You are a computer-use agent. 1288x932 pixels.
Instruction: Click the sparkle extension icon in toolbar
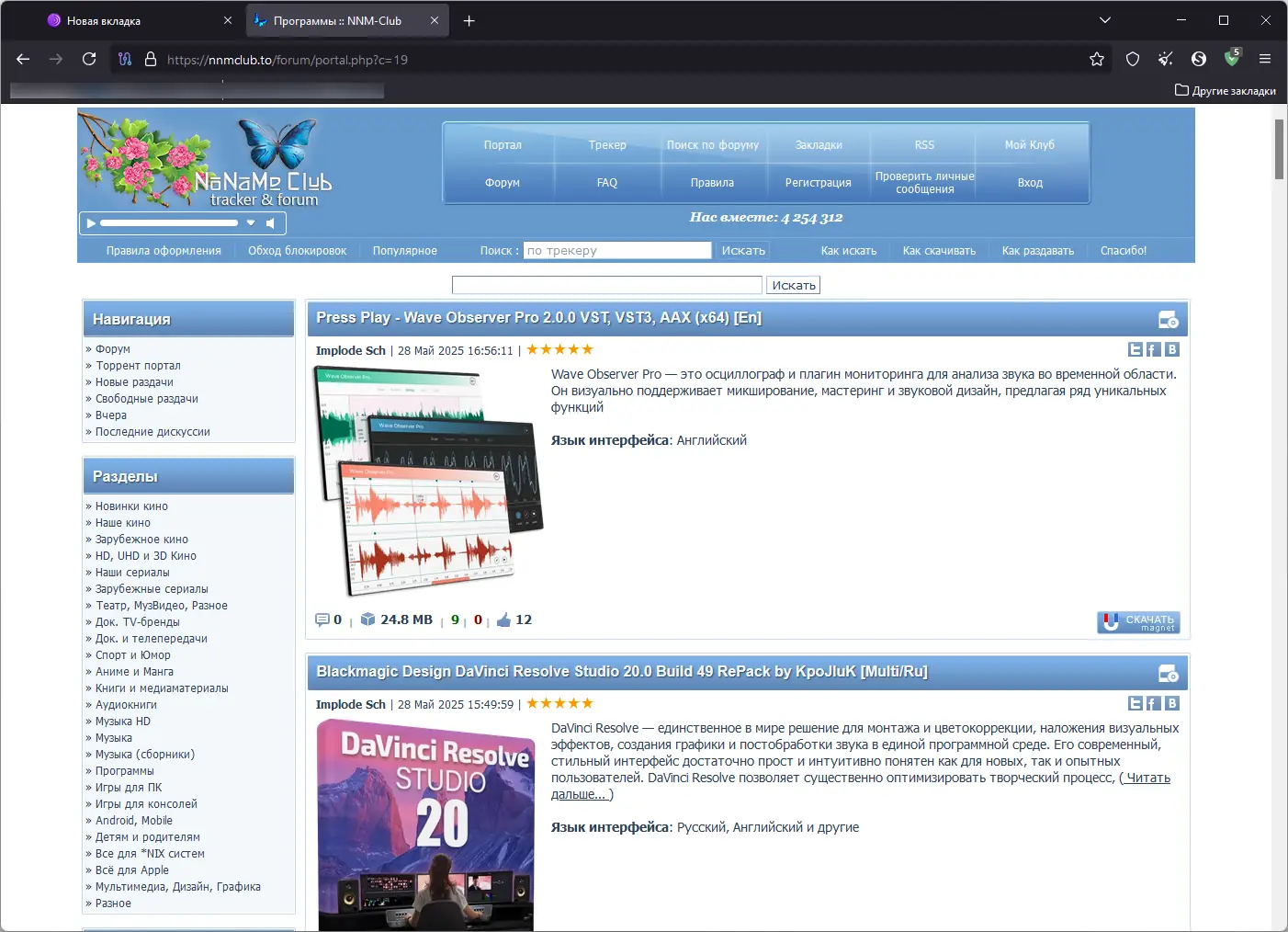point(1166,59)
